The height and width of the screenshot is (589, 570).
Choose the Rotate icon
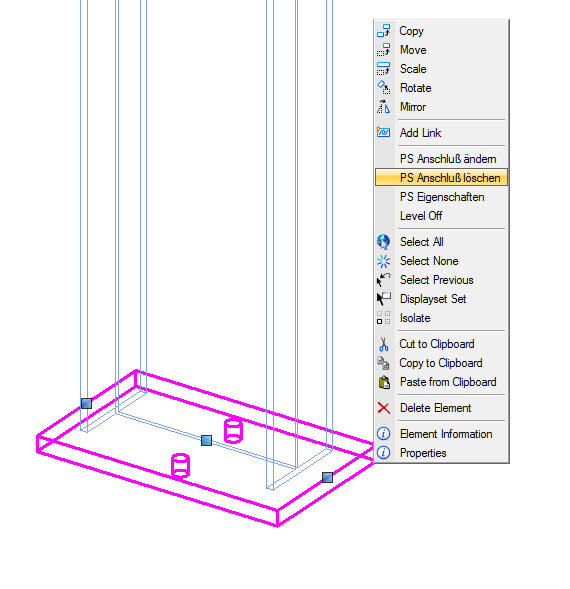pos(384,88)
